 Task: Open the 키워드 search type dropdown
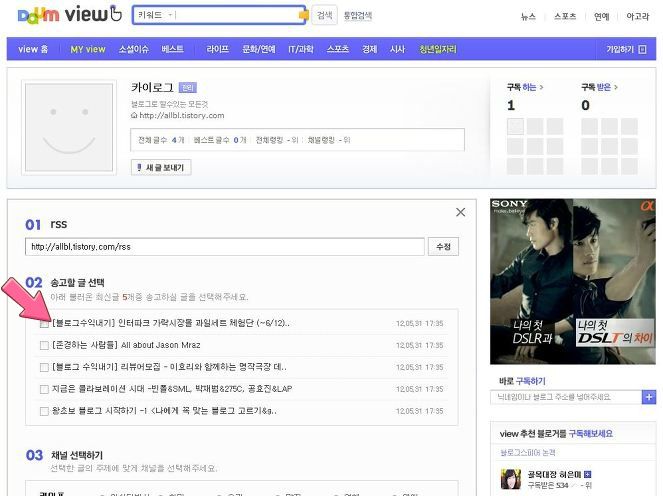155,15
